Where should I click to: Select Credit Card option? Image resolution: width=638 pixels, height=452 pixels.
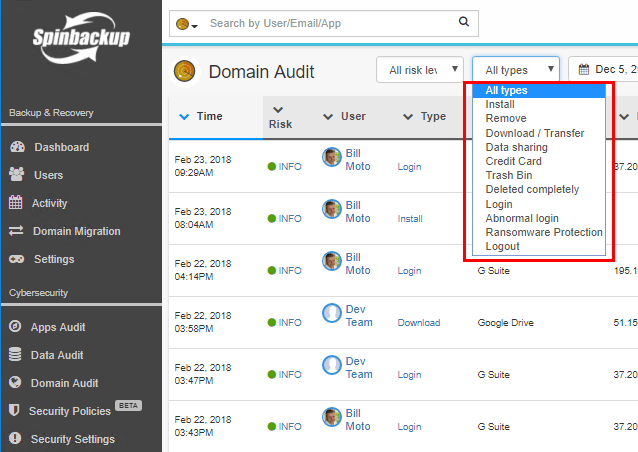(539, 161)
